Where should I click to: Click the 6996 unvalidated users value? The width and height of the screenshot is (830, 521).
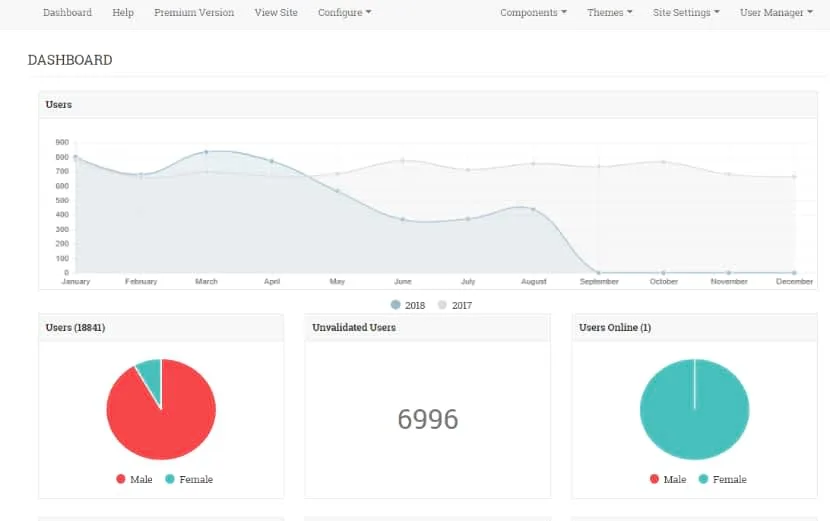click(x=428, y=419)
